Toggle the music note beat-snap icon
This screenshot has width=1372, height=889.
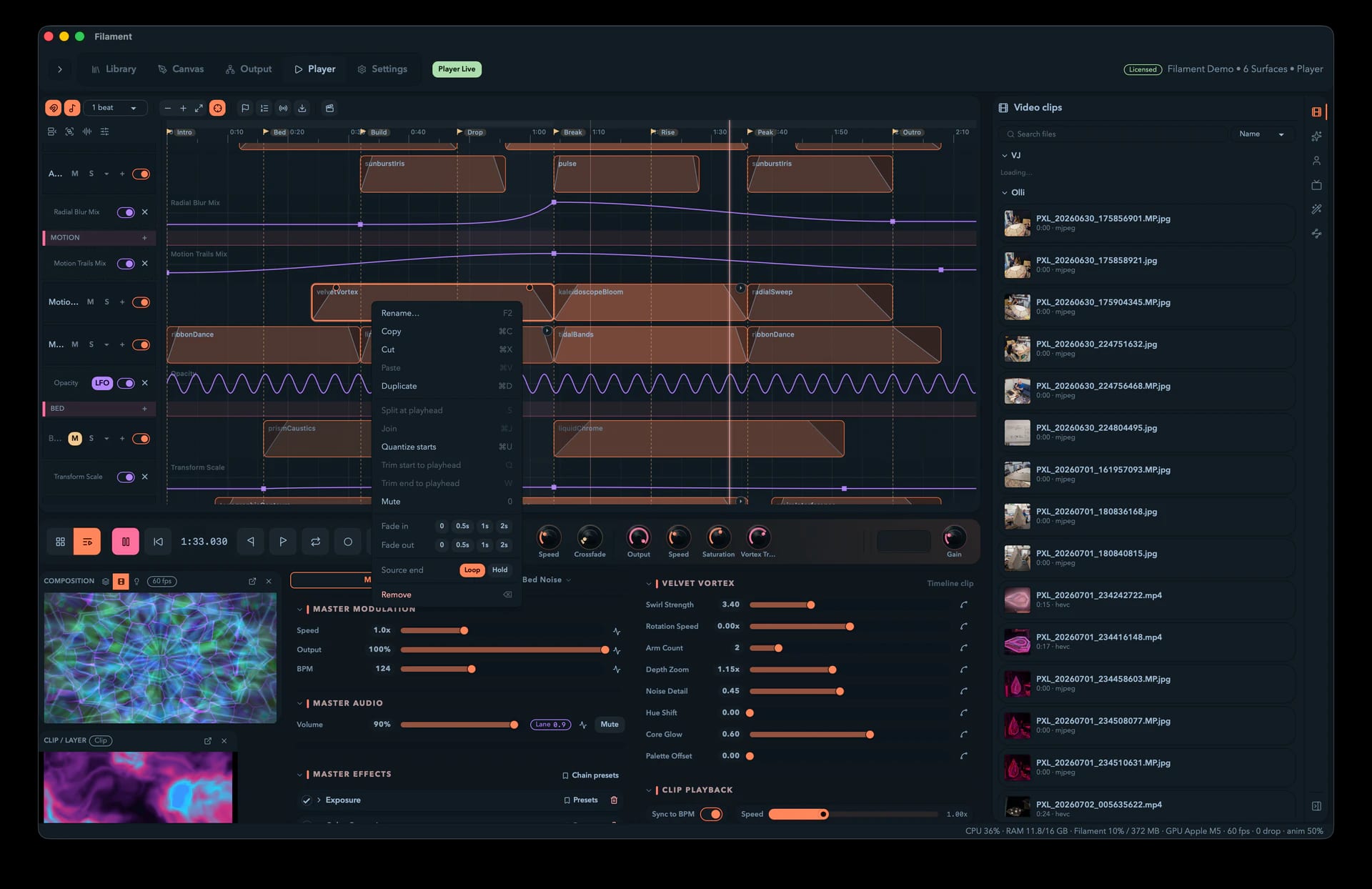pyautogui.click(x=72, y=108)
